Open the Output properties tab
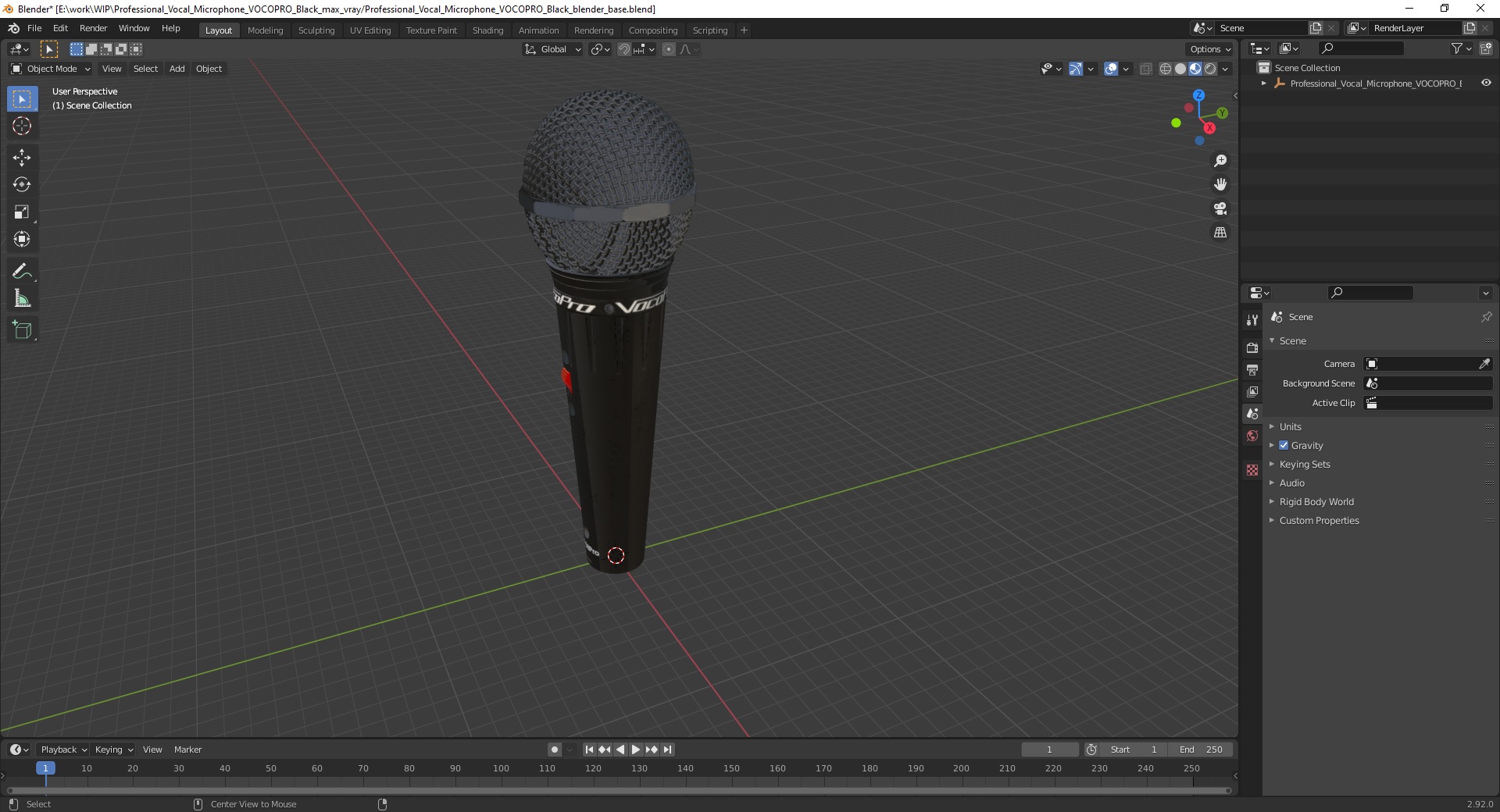1500x812 pixels. (x=1252, y=369)
